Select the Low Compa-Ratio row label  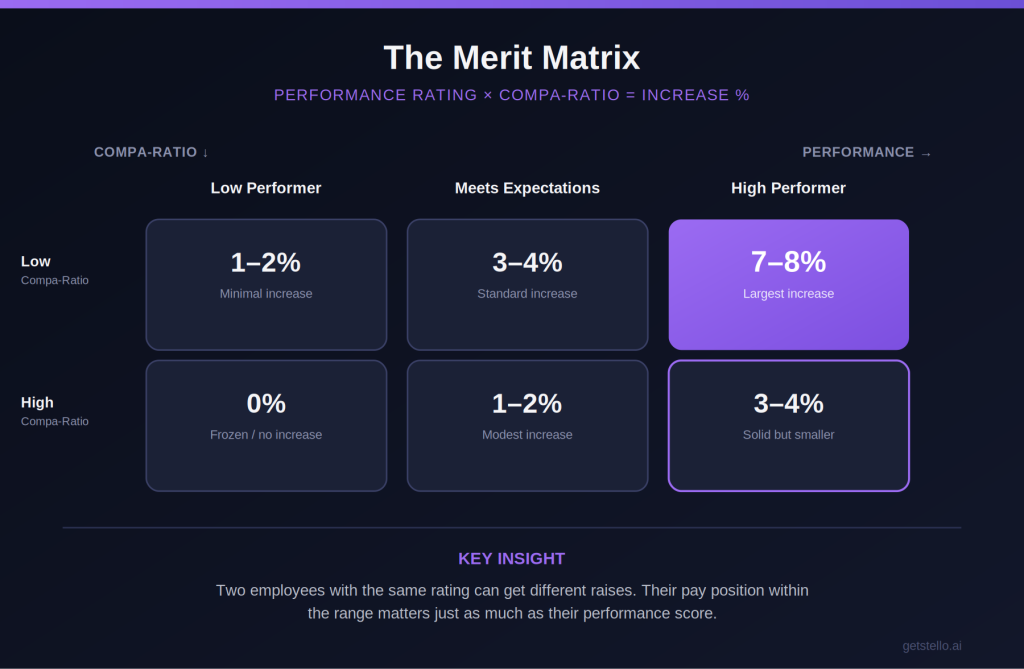[x=55, y=270]
